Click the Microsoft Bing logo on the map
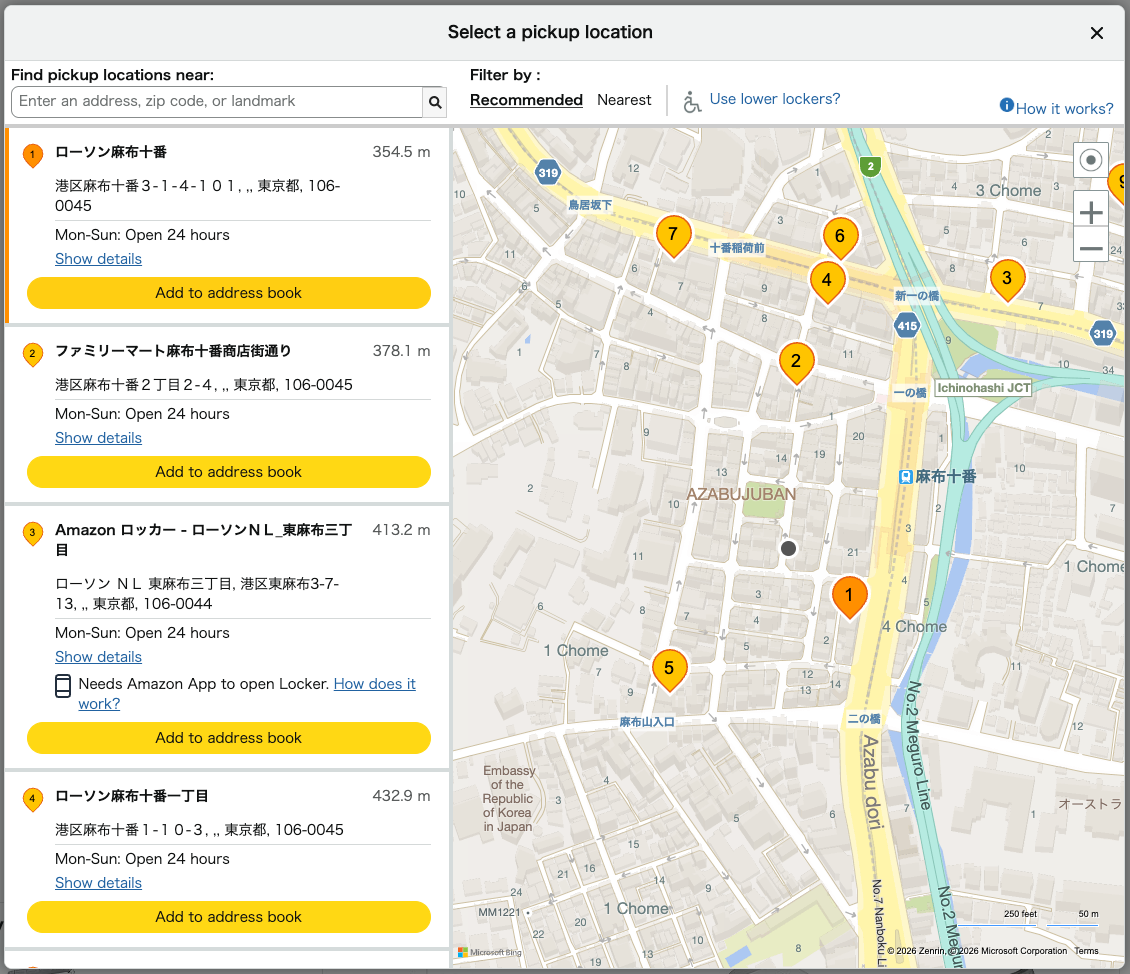1130x974 pixels. click(x=489, y=952)
